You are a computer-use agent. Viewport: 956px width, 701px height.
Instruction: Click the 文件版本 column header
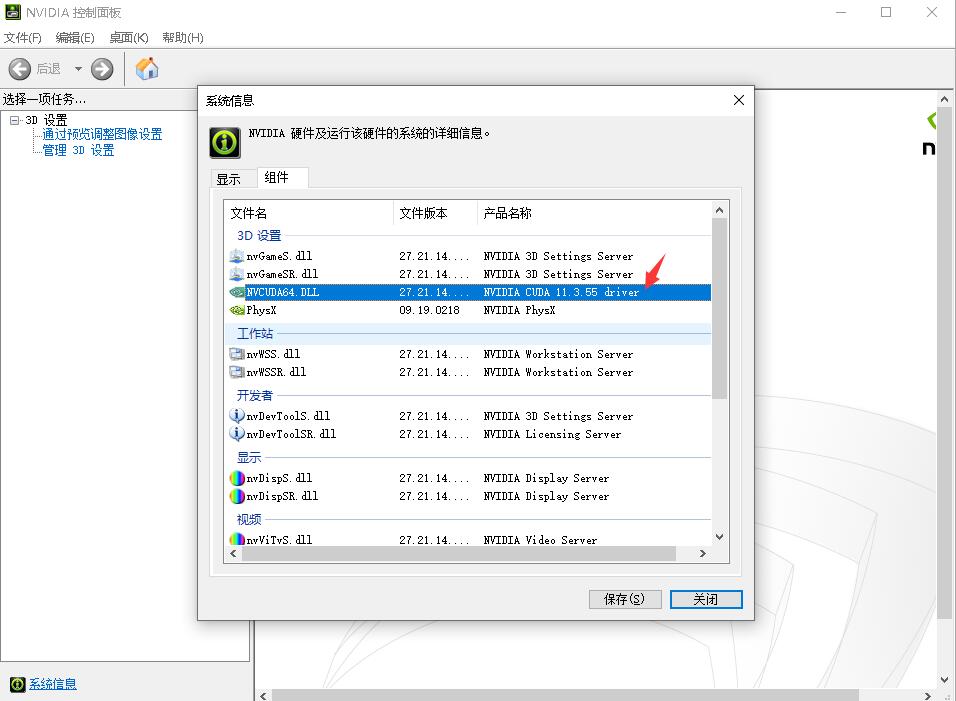point(435,213)
